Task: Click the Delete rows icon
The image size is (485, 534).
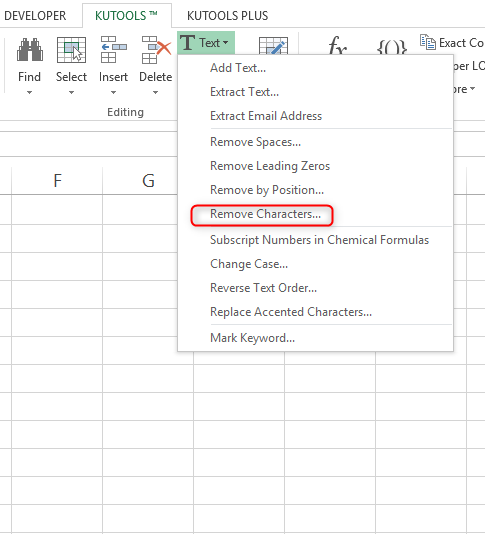Action: [156, 50]
